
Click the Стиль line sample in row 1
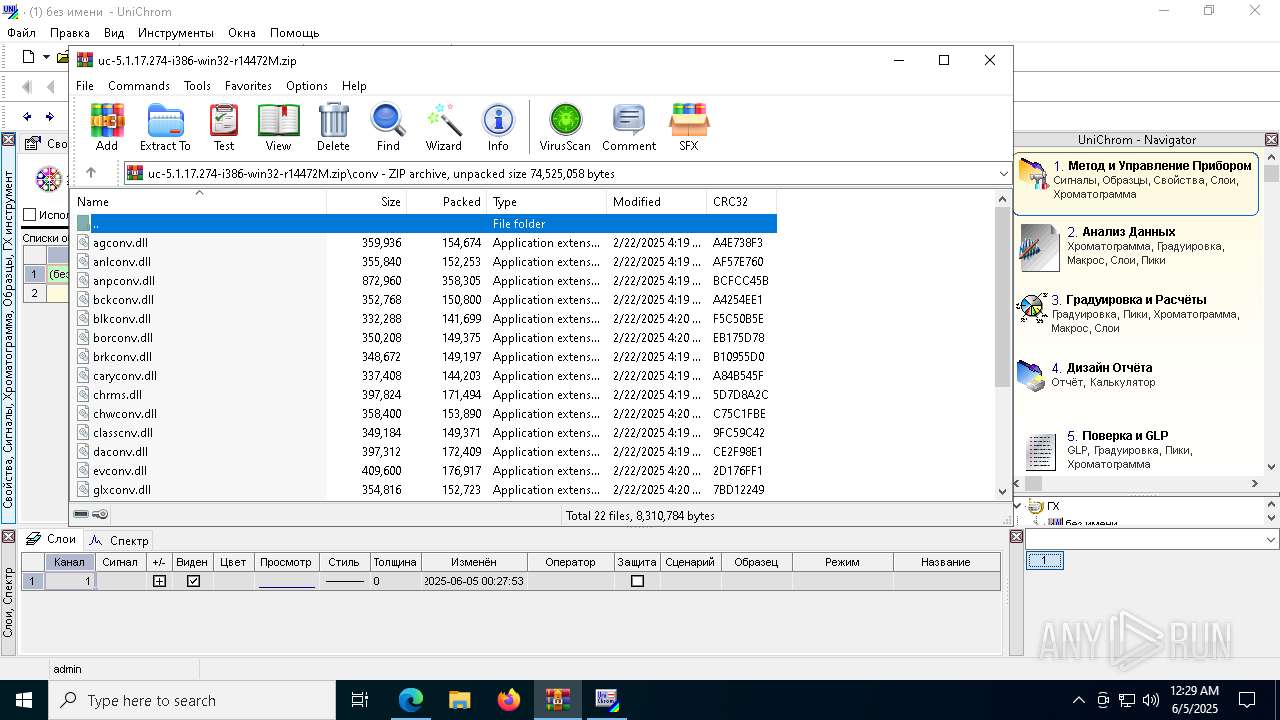345,581
